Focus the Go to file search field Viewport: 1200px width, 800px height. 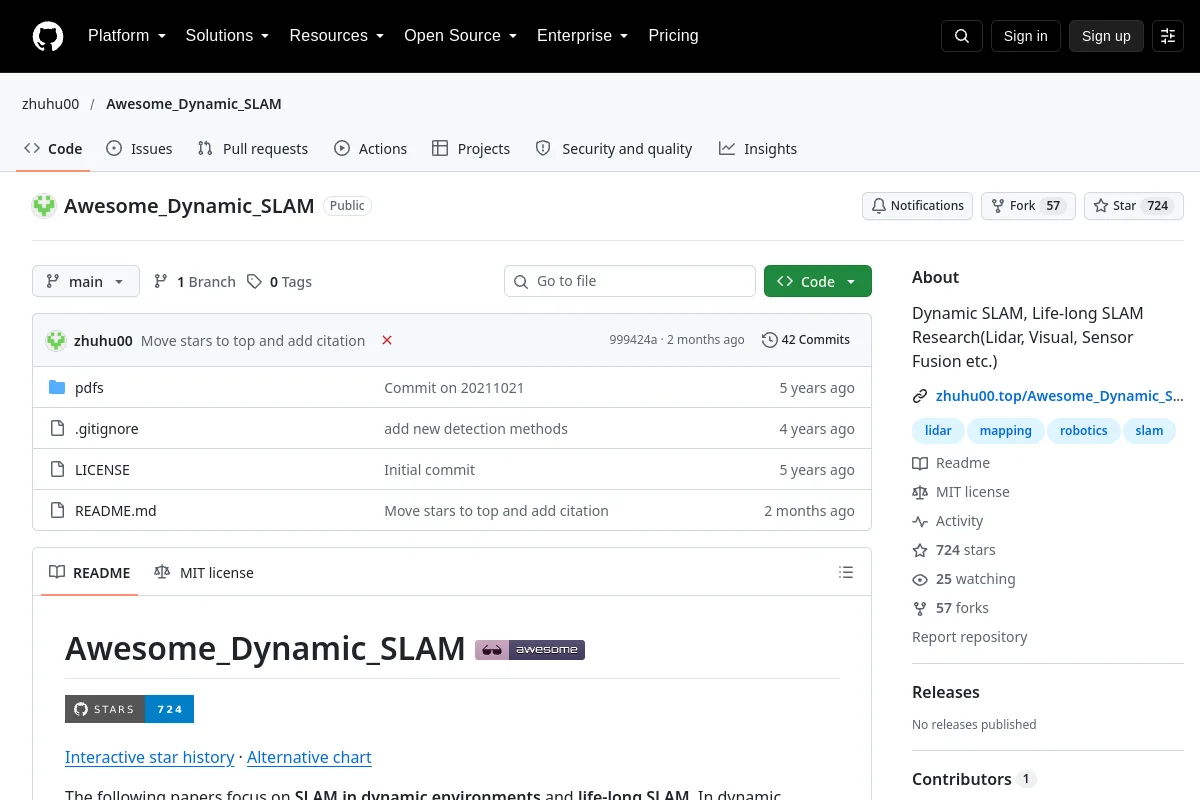(x=630, y=282)
